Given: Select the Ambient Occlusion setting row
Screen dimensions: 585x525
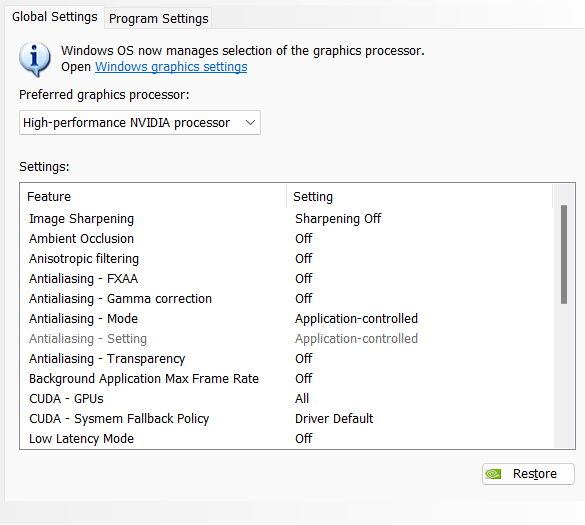Looking at the screenshot, I should 287,239.
